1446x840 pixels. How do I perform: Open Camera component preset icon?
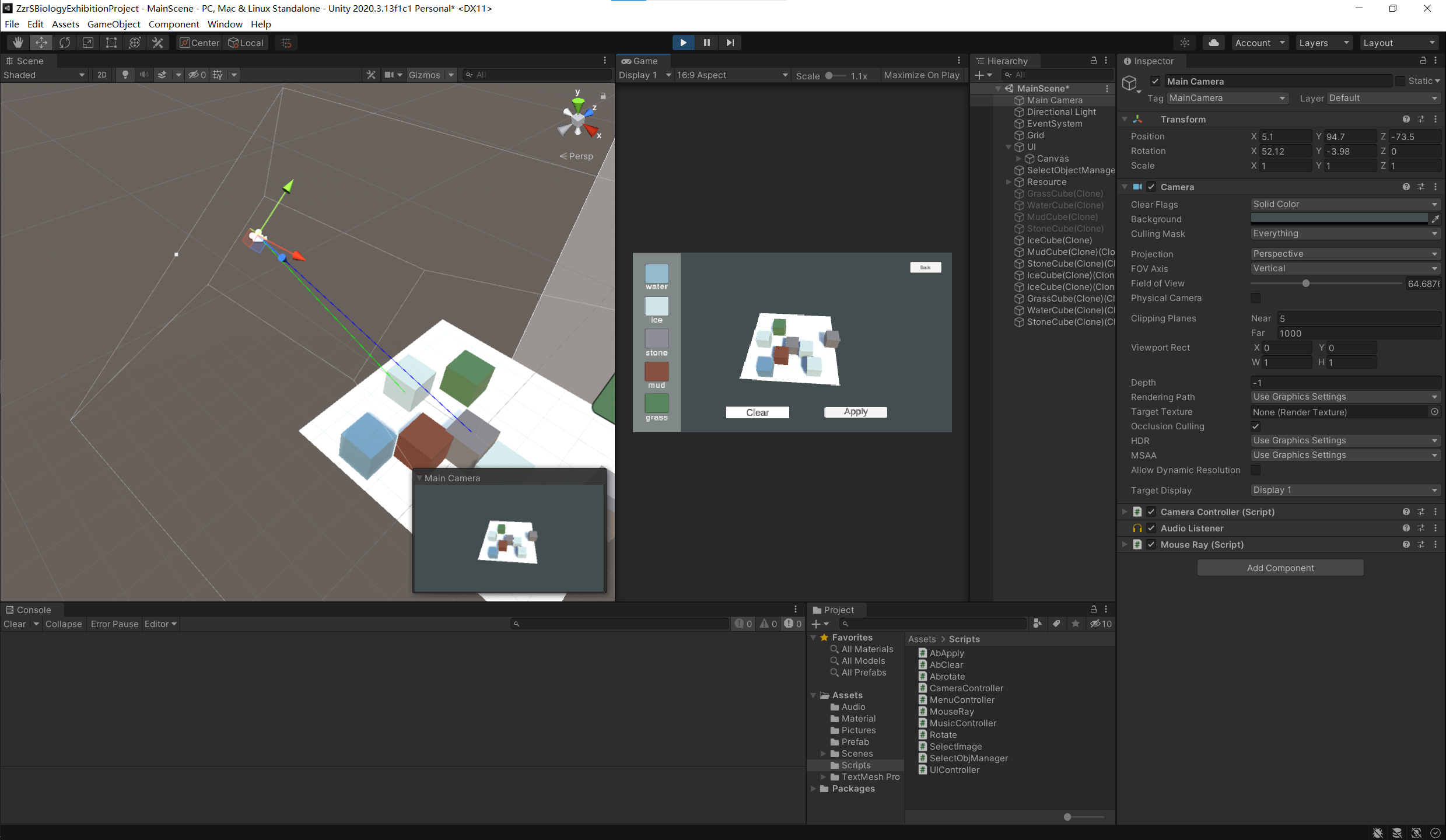(x=1421, y=187)
